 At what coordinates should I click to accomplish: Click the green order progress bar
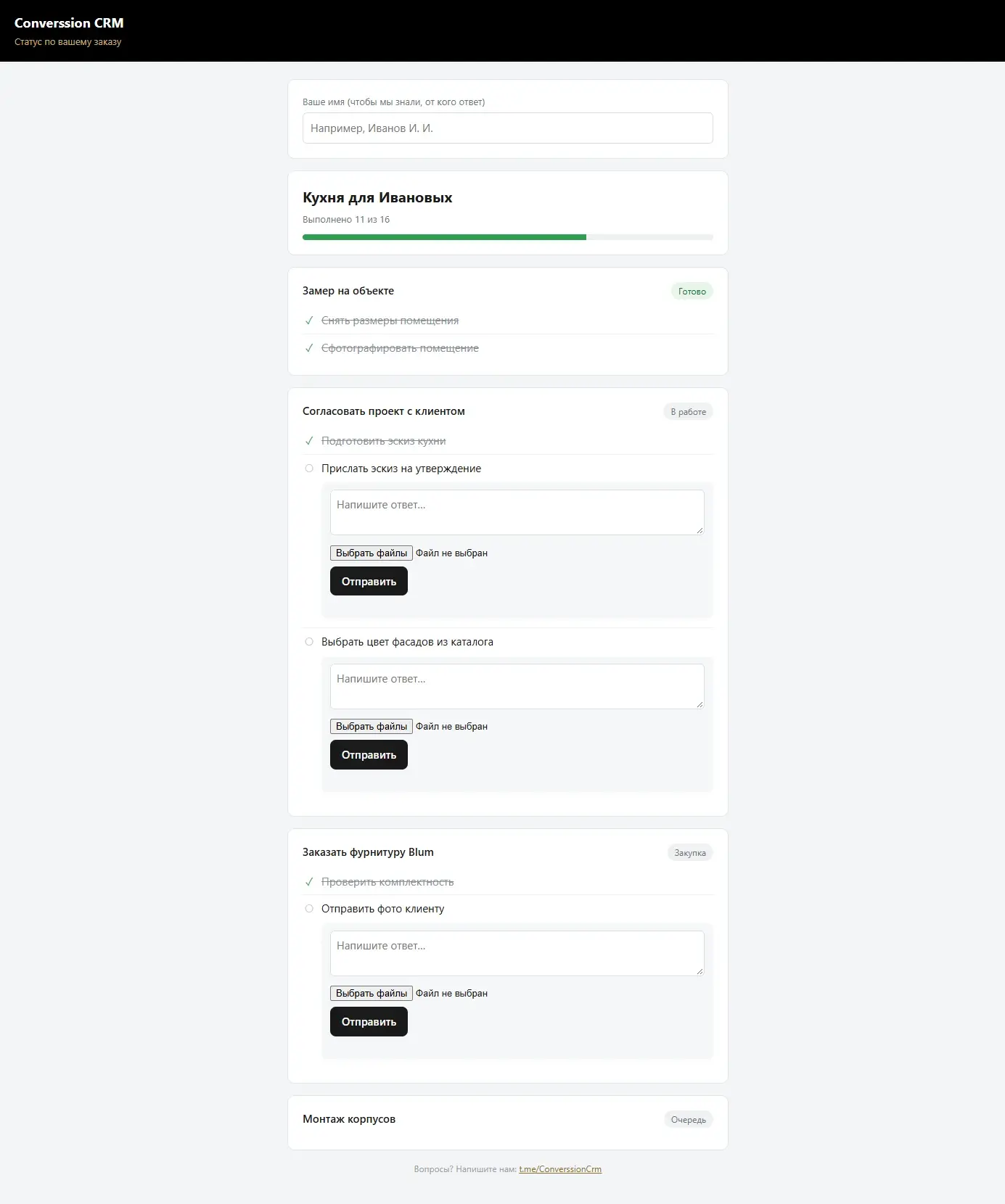point(444,237)
